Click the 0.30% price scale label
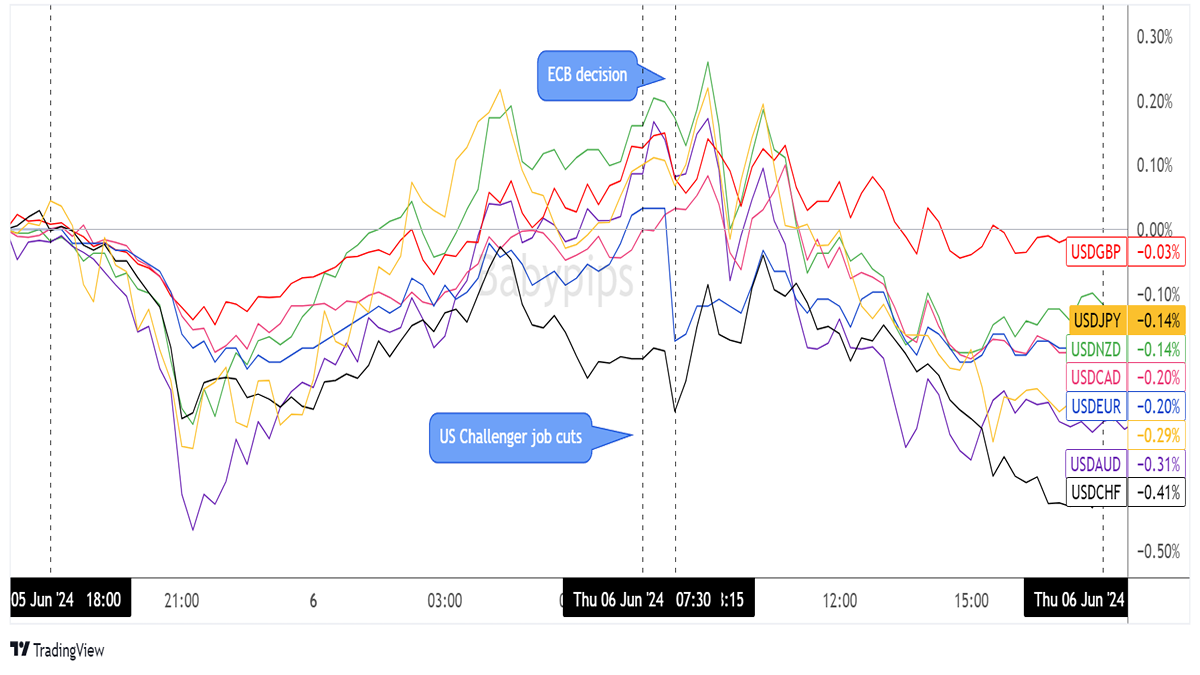Screen dimensions: 1200x675 tap(1155, 37)
